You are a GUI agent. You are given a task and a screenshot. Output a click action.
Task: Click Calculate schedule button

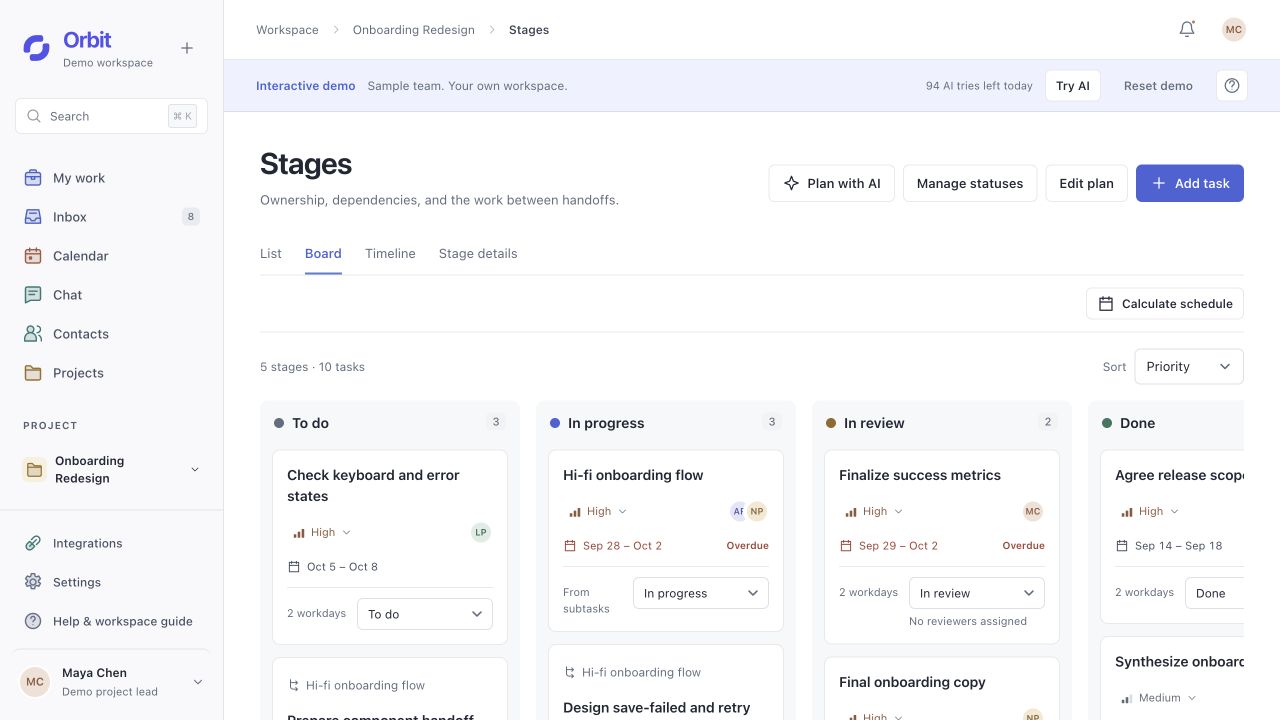1165,304
